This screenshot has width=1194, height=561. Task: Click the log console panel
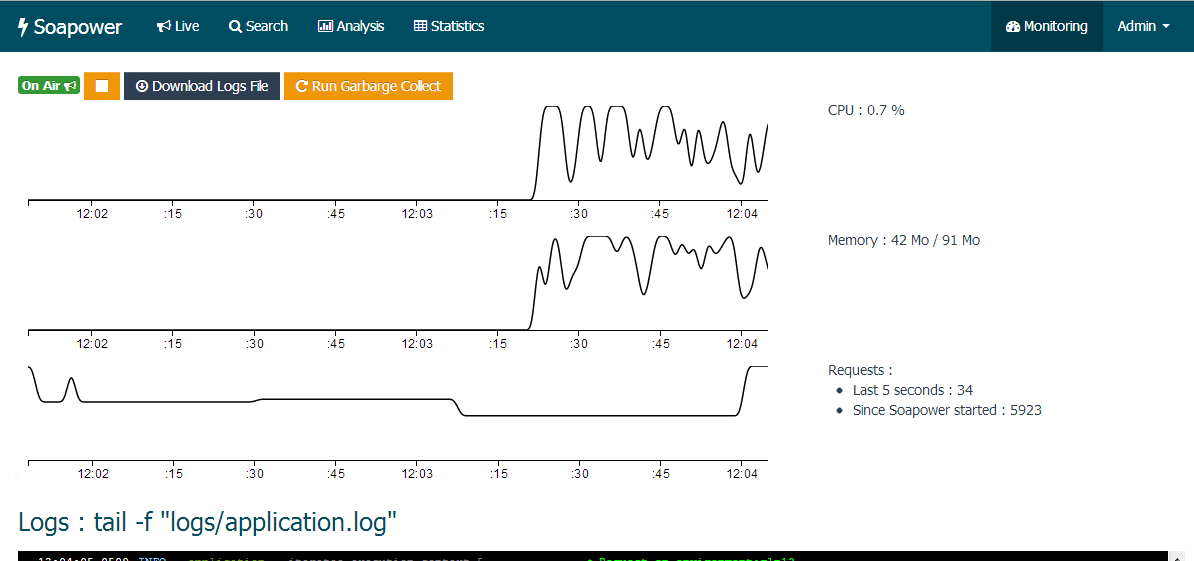593,556
